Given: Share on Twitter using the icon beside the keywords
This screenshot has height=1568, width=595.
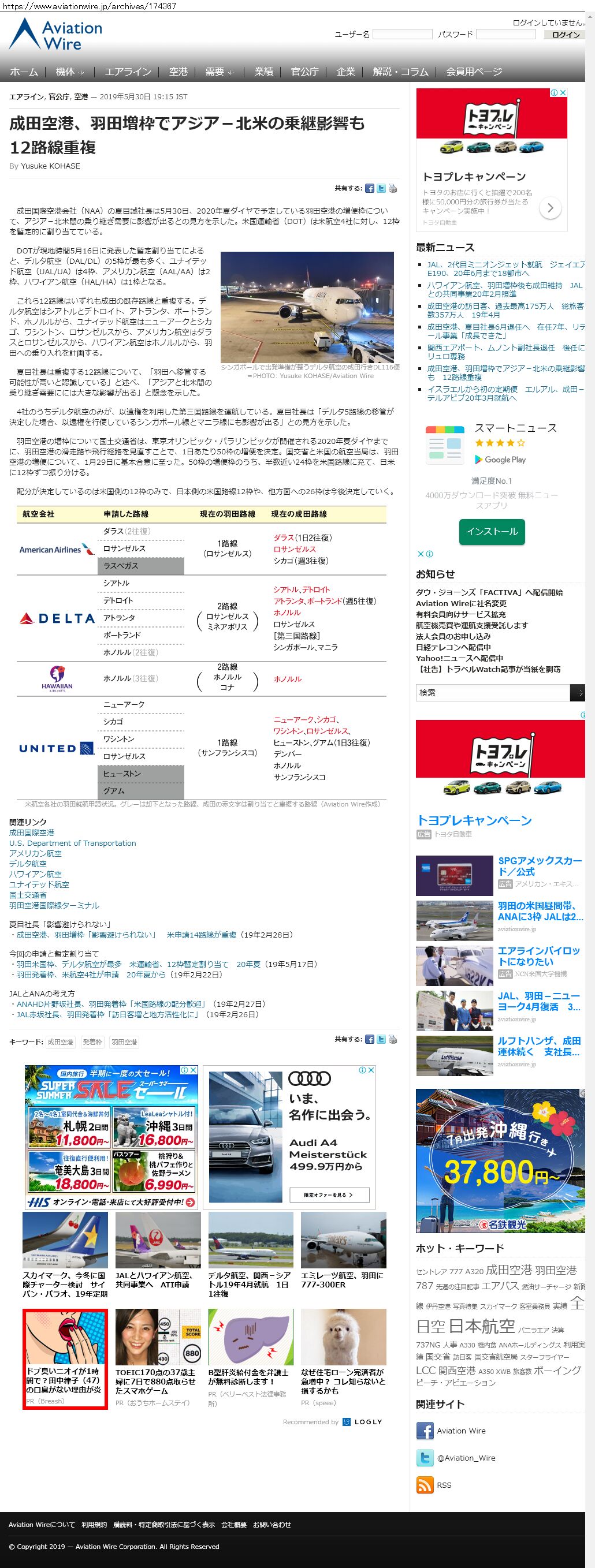Looking at the screenshot, I should coord(381,1040).
